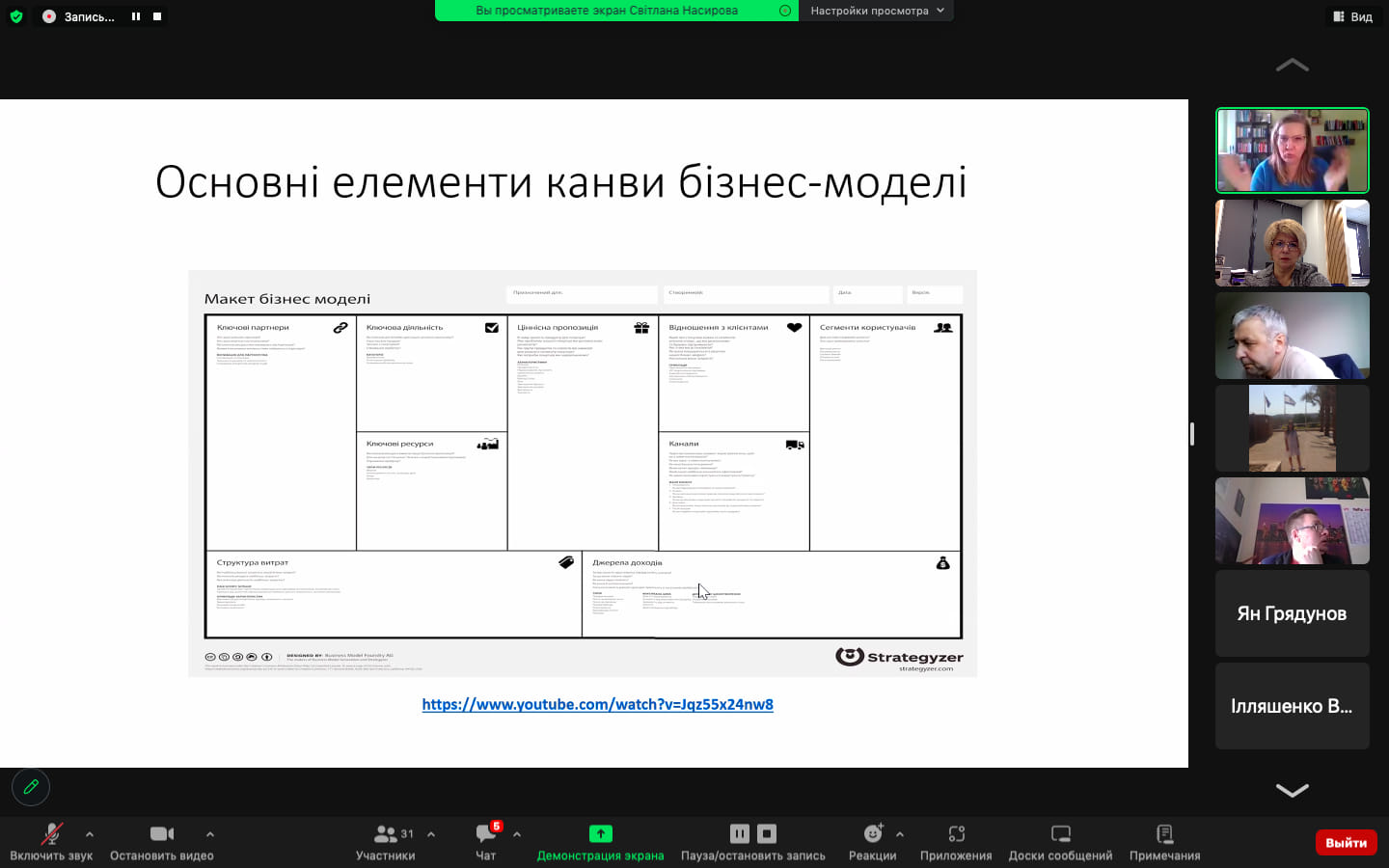Select the video thumbnail of the gray-haired man
Image resolution: width=1389 pixels, height=868 pixels.
tap(1293, 336)
